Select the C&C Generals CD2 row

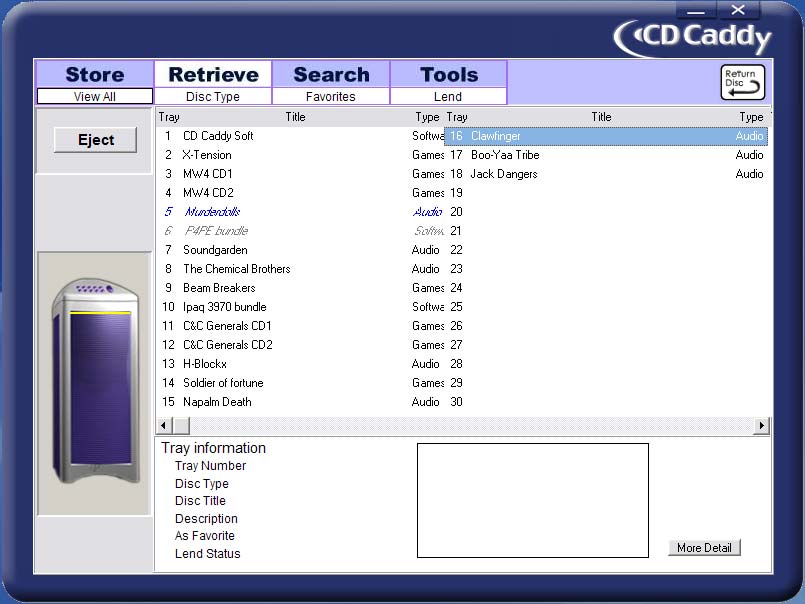[300, 345]
